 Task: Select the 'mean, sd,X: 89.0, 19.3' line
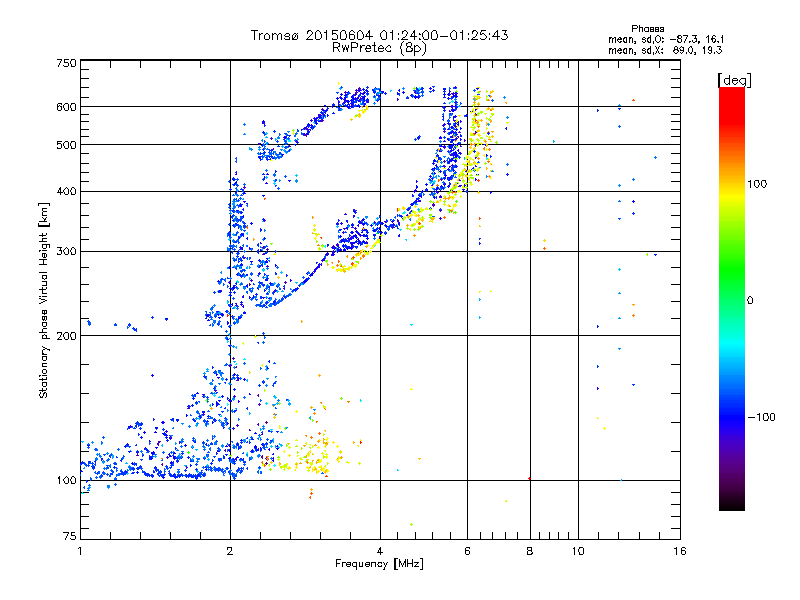[x=665, y=50]
